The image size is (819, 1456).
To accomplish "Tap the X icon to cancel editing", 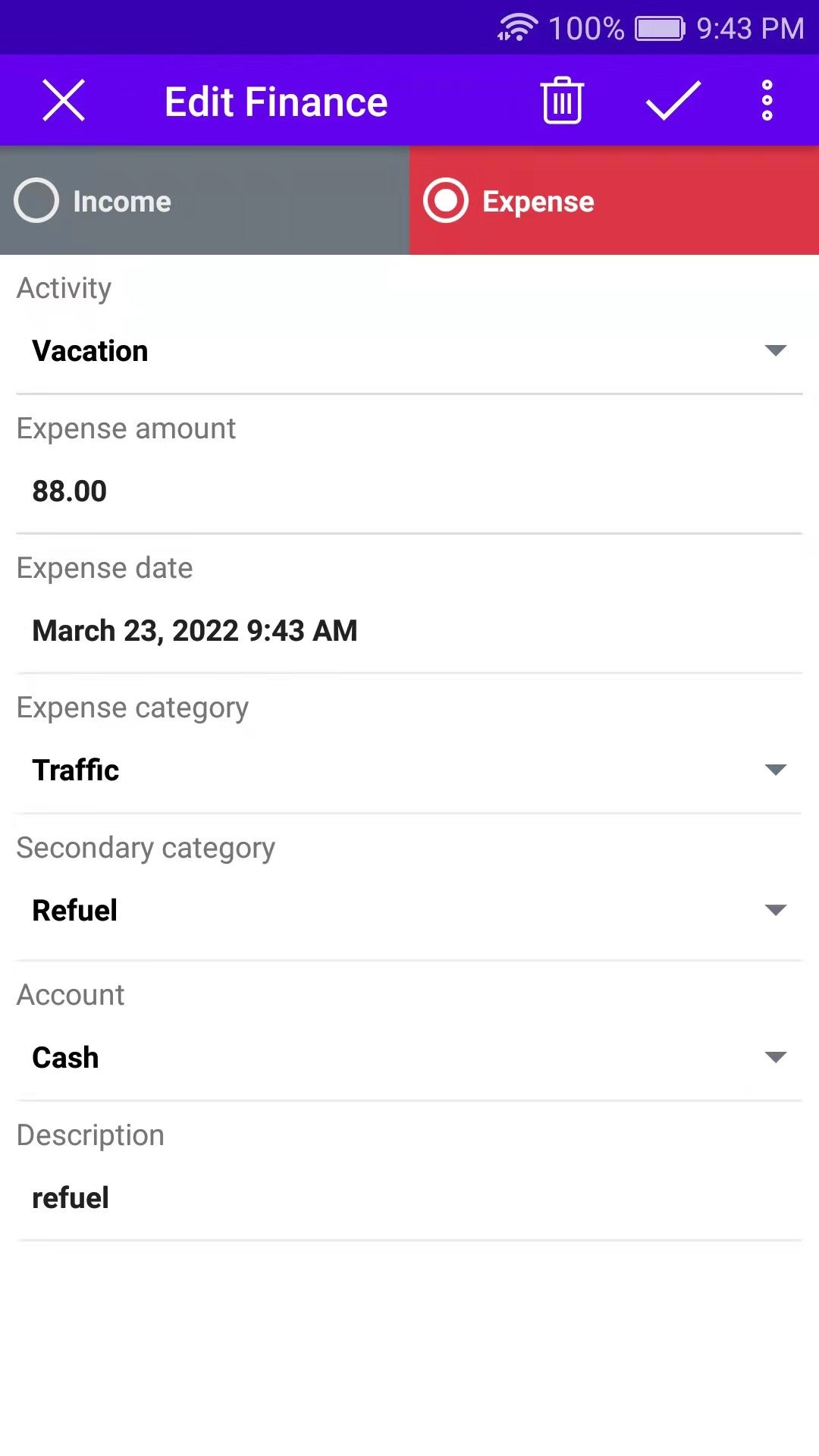I will click(x=64, y=101).
